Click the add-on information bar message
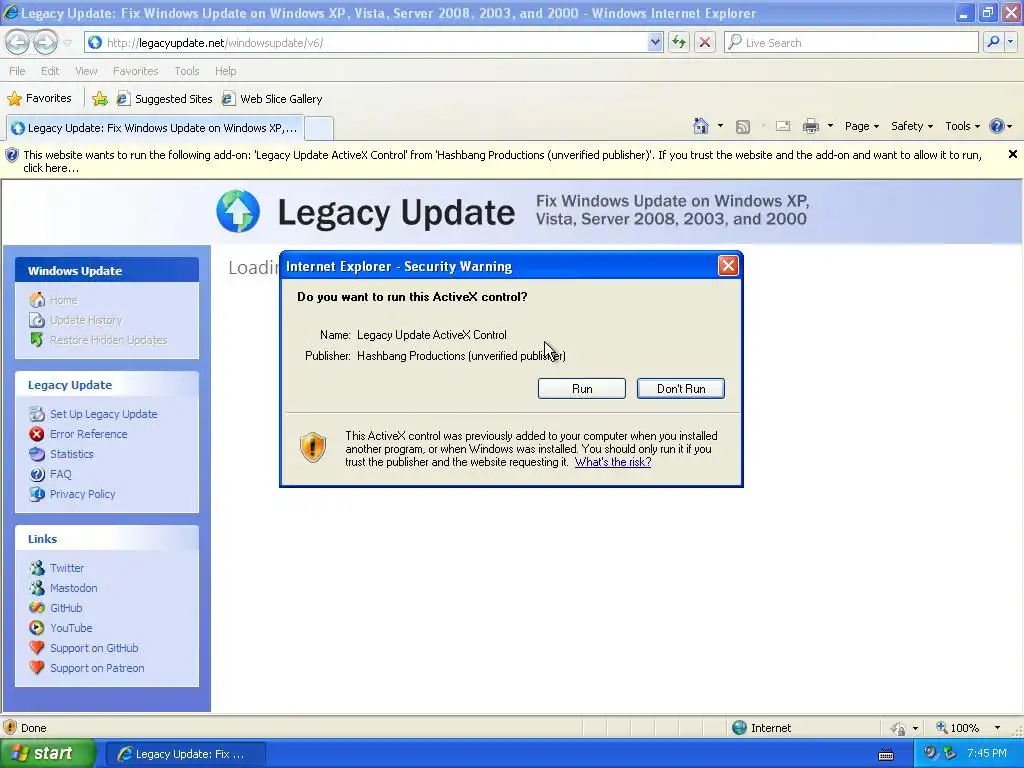Image resolution: width=1024 pixels, height=768 pixels. tap(502, 161)
